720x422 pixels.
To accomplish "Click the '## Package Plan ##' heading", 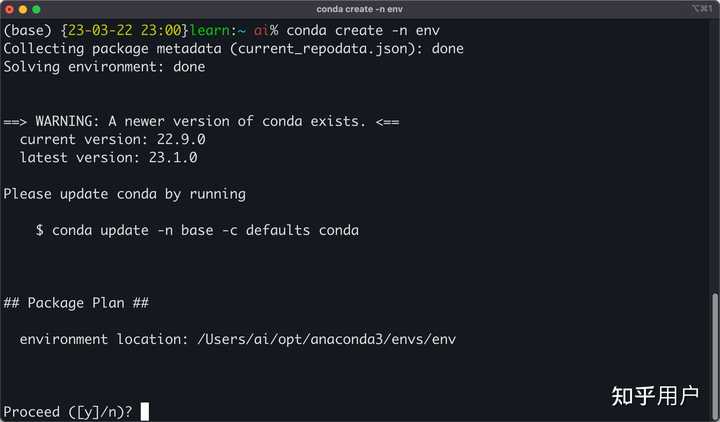I will click(76, 302).
